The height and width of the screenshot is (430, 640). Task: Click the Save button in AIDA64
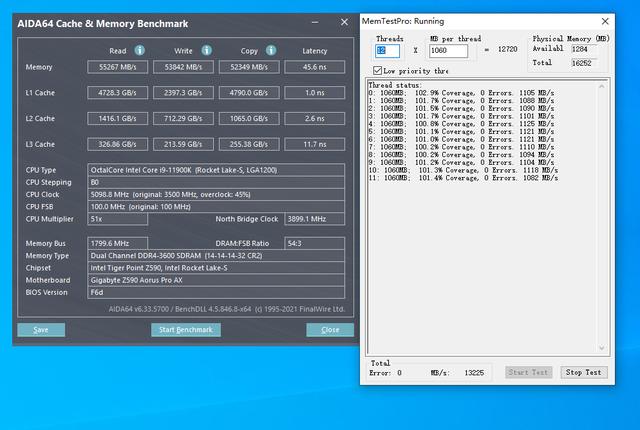pos(41,330)
